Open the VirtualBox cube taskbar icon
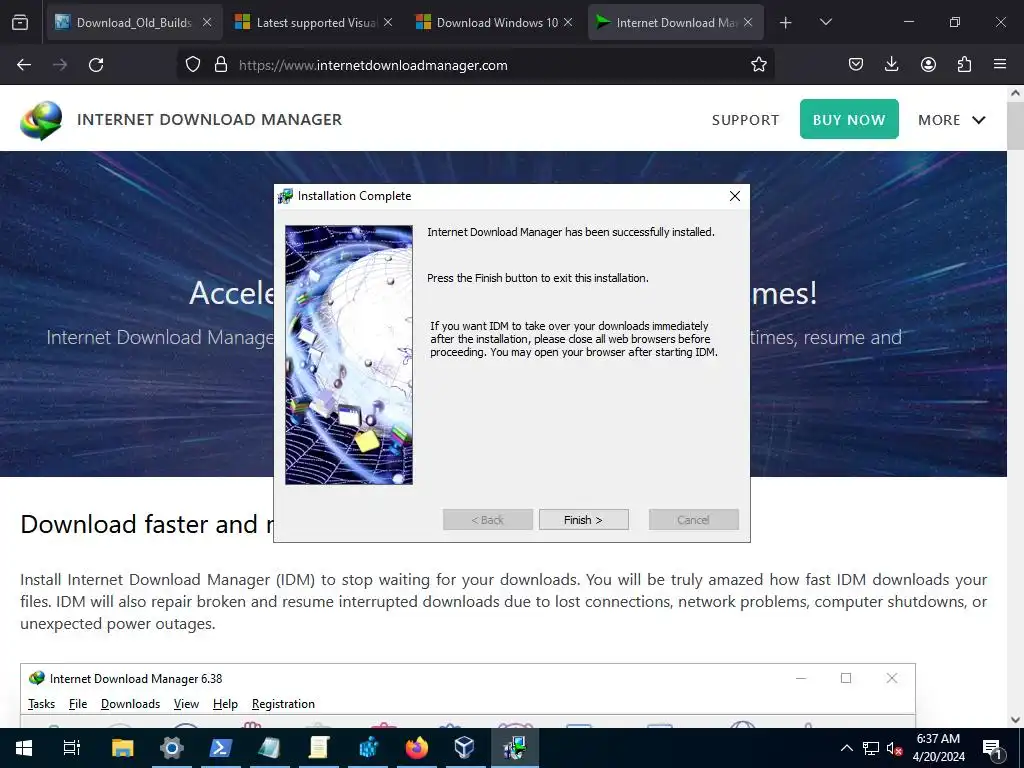Image resolution: width=1024 pixels, height=768 pixels. click(x=465, y=748)
